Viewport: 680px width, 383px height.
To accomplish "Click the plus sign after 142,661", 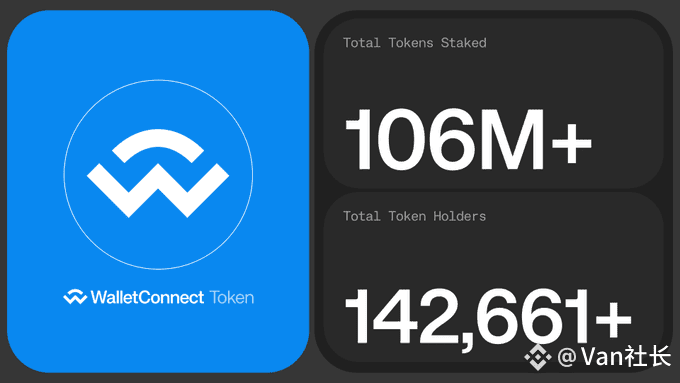I will coord(613,319).
